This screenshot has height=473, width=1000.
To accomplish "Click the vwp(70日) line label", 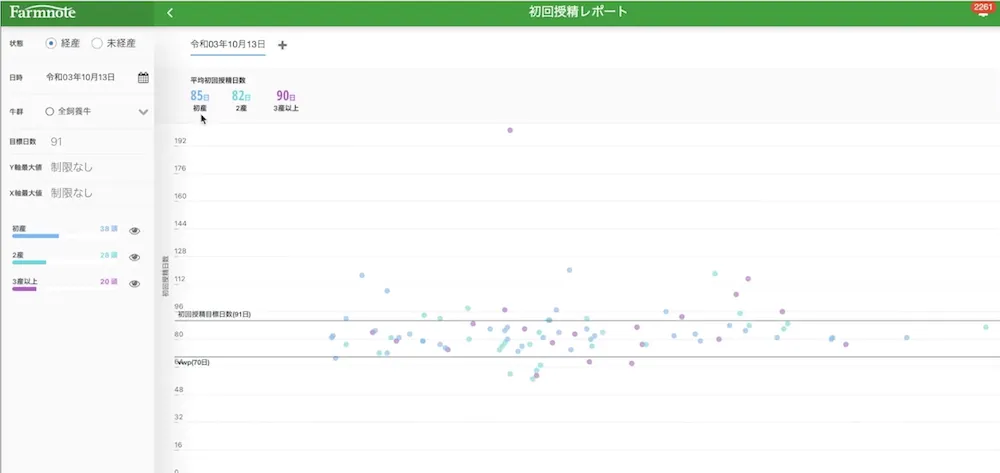I will pyautogui.click(x=193, y=362).
